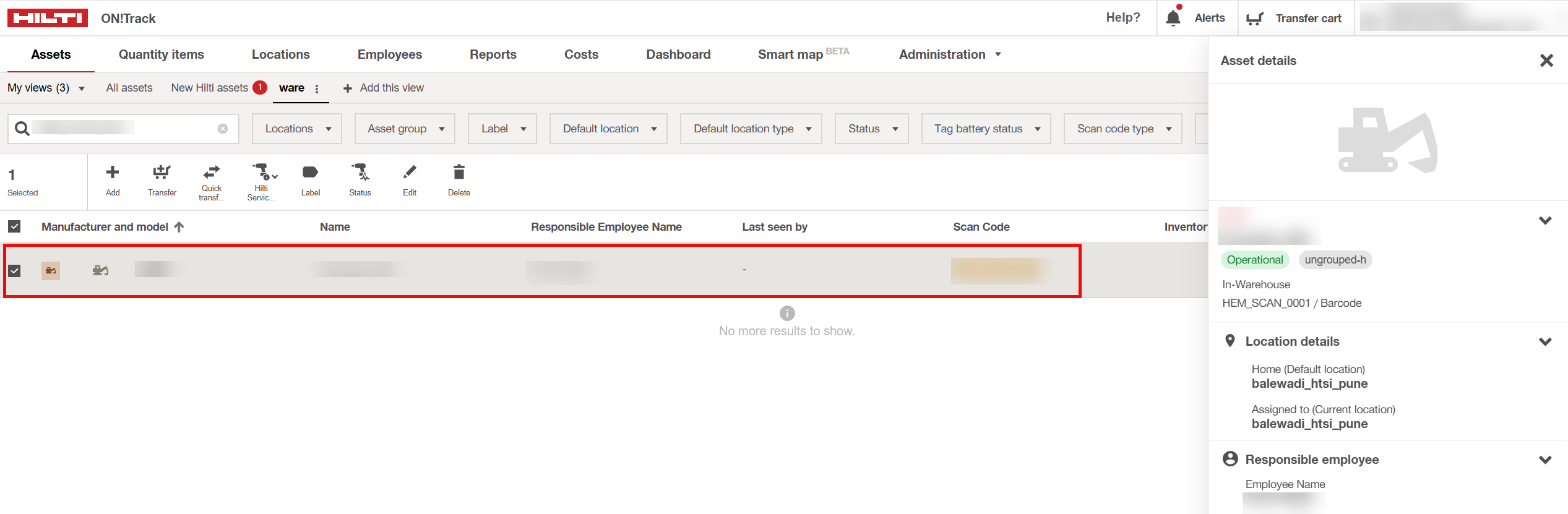Select the Quick transfer arrows icon
Image resolution: width=1568 pixels, height=514 pixels.
tap(212, 173)
